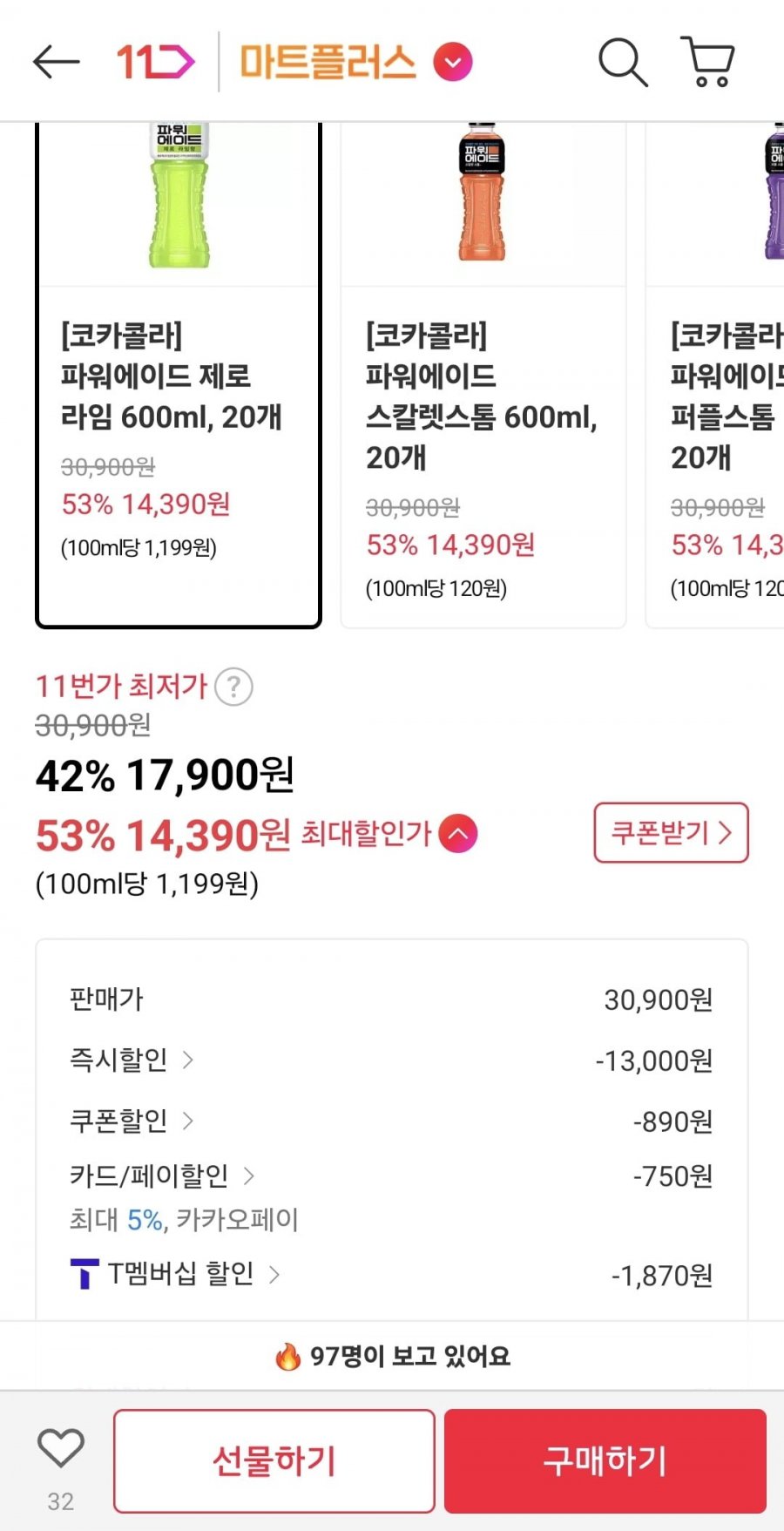
Task: Tap the fire icon in the viewers banner
Action: click(x=287, y=1356)
